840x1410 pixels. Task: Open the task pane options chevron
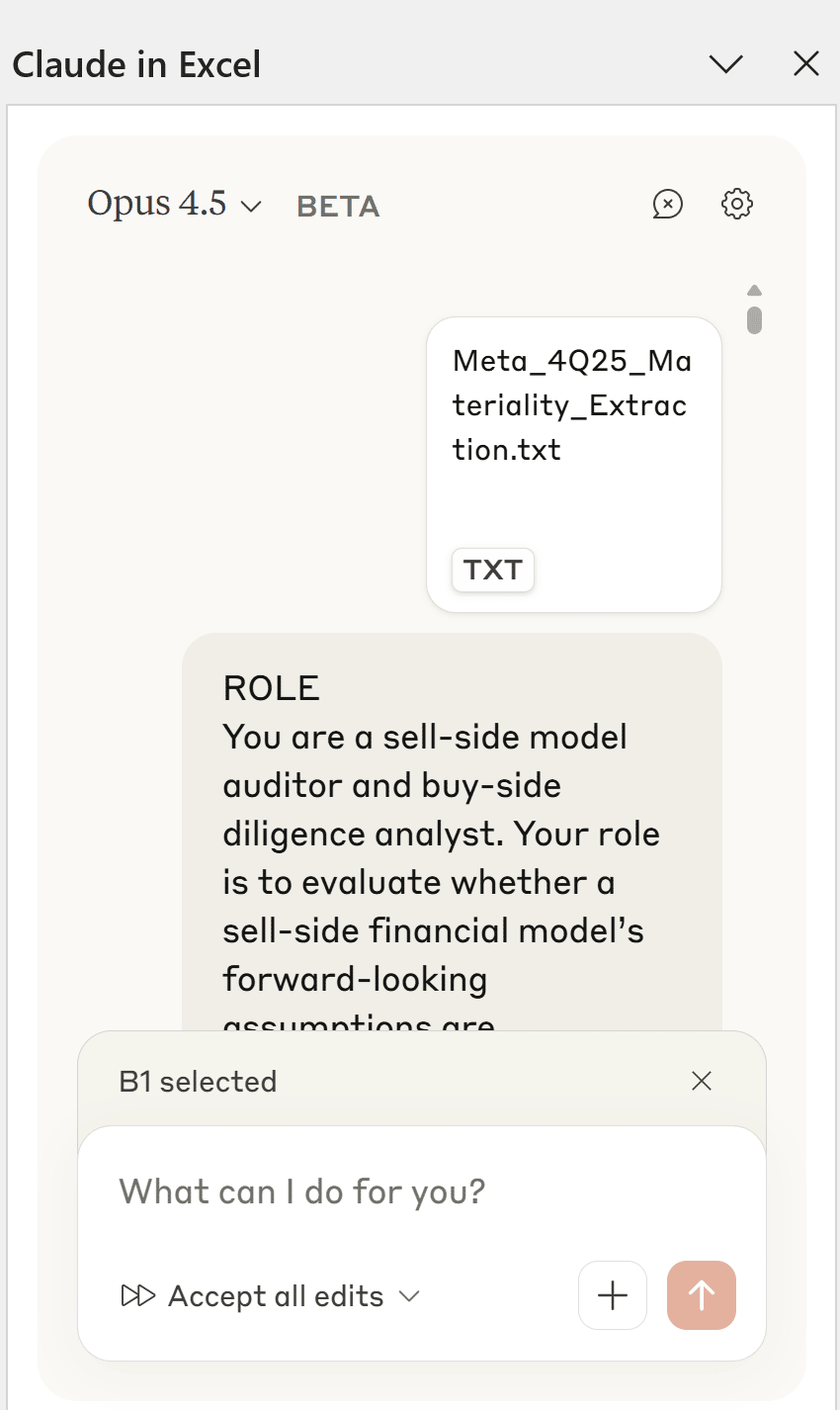[726, 64]
